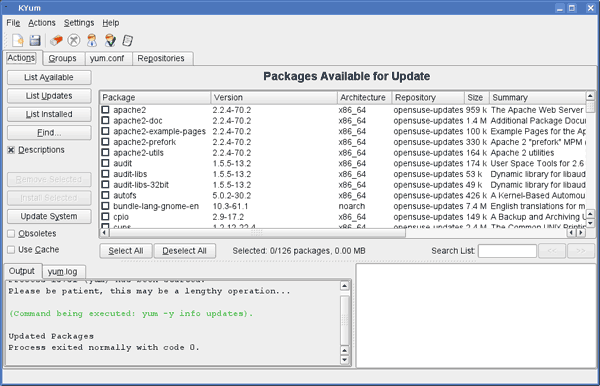600x386 pixels.
Task: Sort by the Architecture column header
Action: pyautogui.click(x=364, y=98)
